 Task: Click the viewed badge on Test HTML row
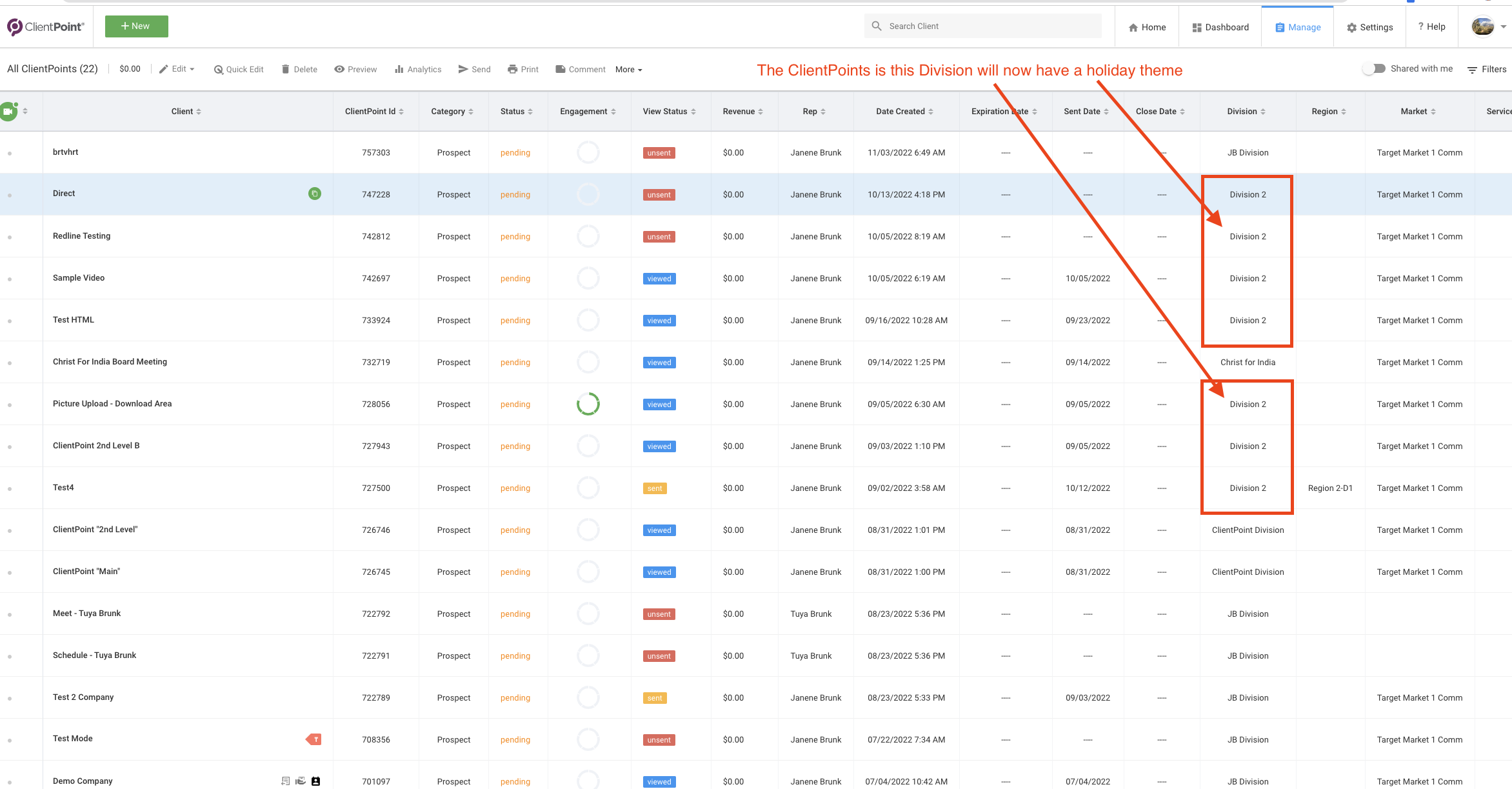point(659,321)
